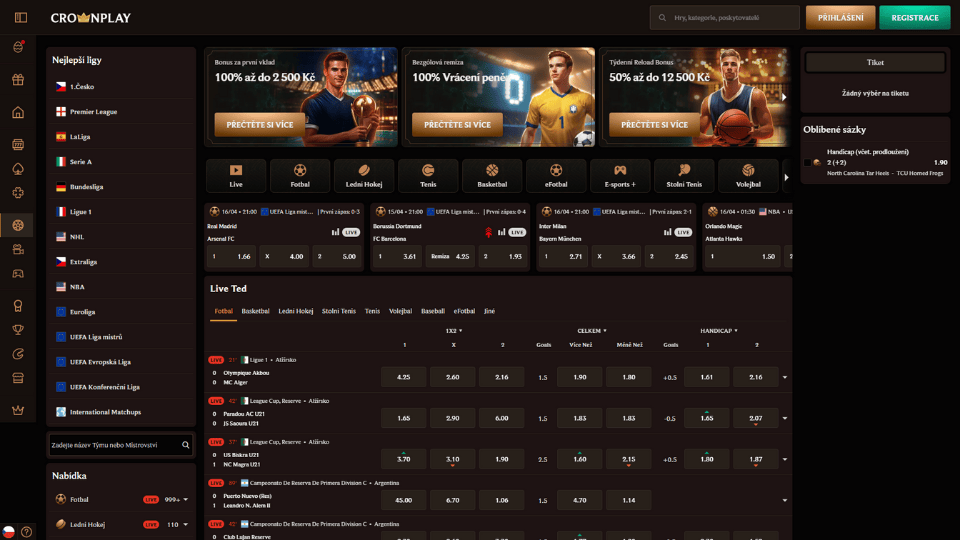Expand more markets for Olympique Akbou match
This screenshot has height=540, width=960.
[x=785, y=377]
